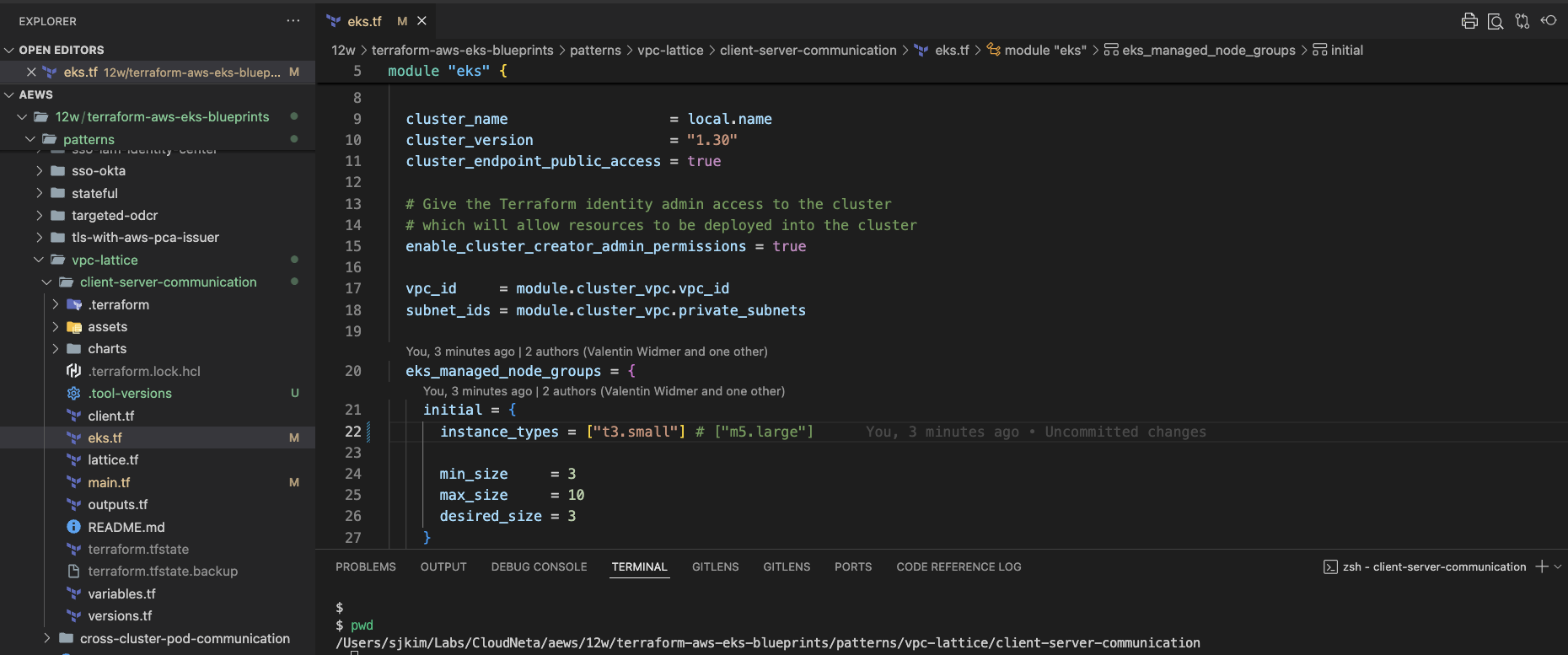Select the zsh client-server-communication terminal
1568x655 pixels.
(1425, 566)
